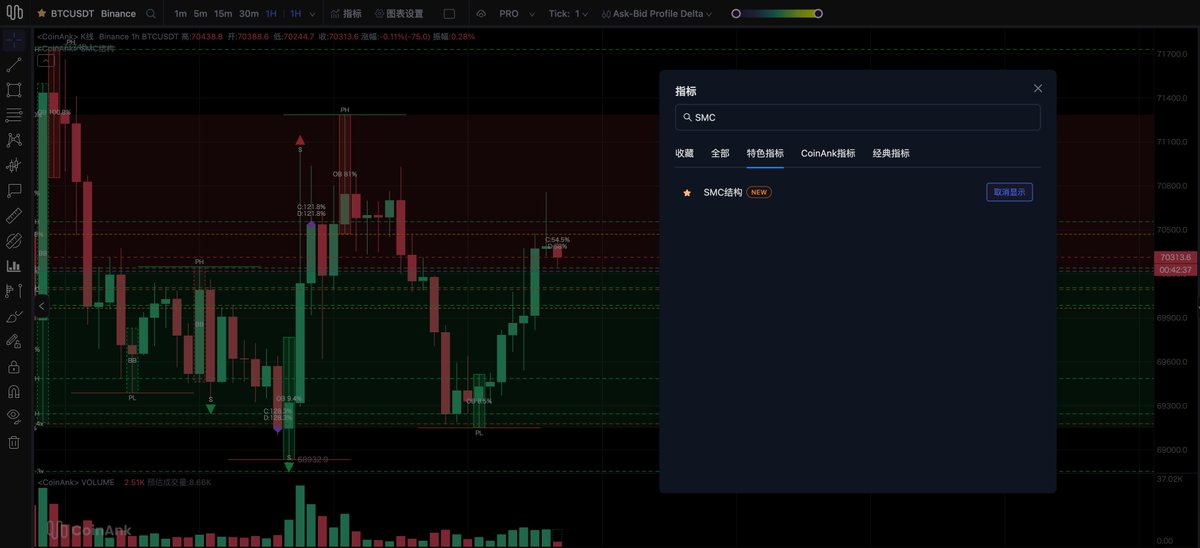This screenshot has height=548, width=1200.
Task: Collapse the indicator legend chevron box
Action: (x=45, y=60)
